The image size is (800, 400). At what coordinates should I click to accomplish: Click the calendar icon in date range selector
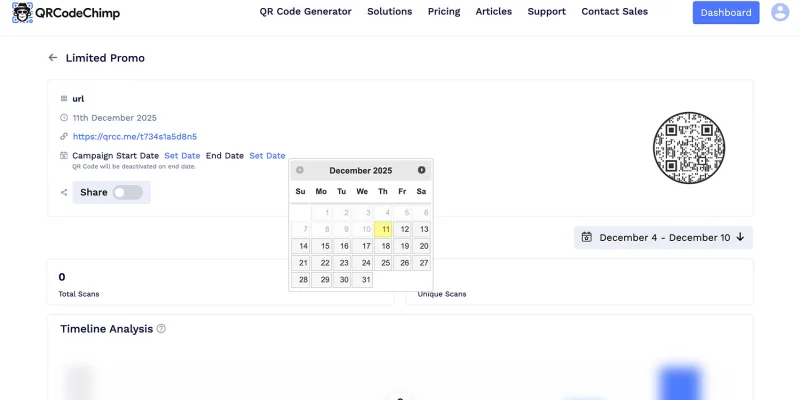click(x=587, y=237)
